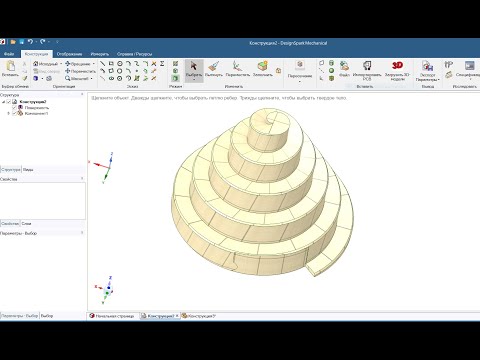Image resolution: width=480 pixels, height=360 pixels.
Task: Select the Ellipse sketch tool
Action: point(111,78)
